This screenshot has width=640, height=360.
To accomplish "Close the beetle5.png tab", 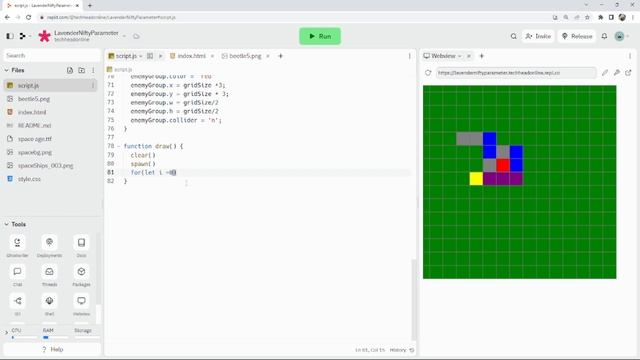I will [x=268, y=56].
